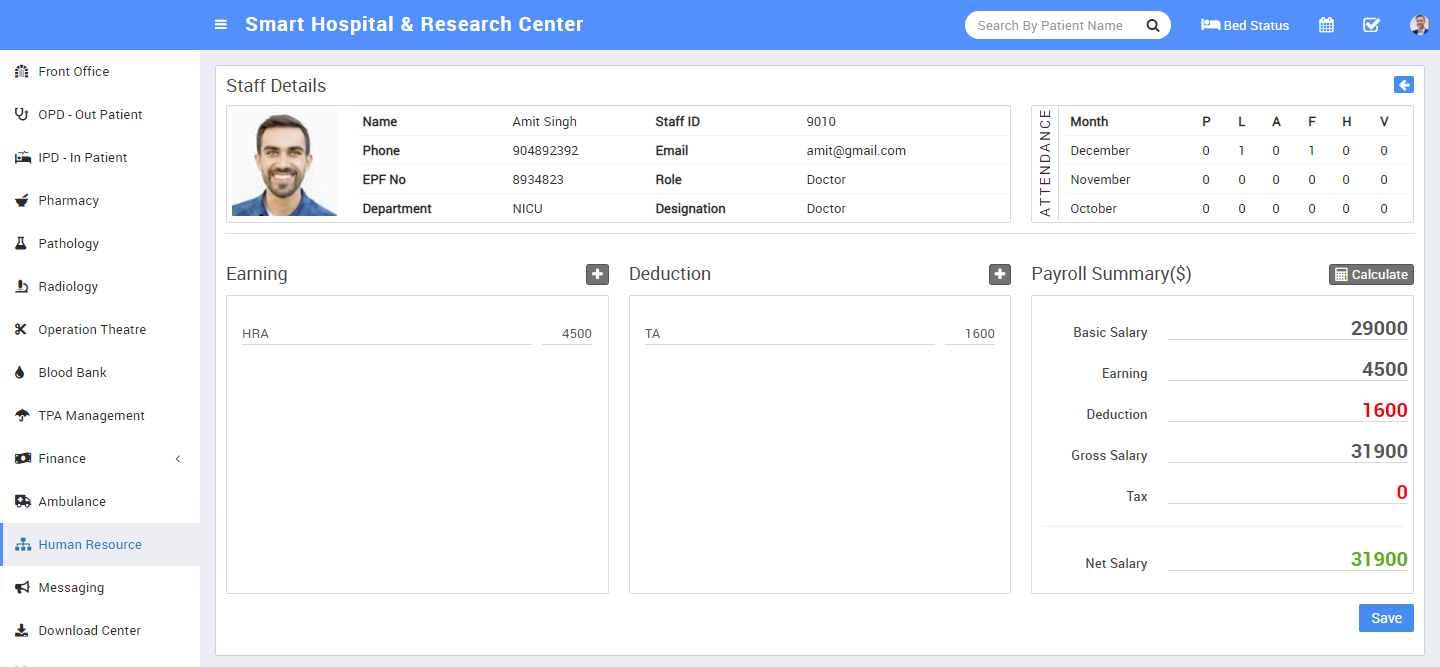Edit the HRA earning amount field
This screenshot has height=667, width=1440.
(567, 334)
